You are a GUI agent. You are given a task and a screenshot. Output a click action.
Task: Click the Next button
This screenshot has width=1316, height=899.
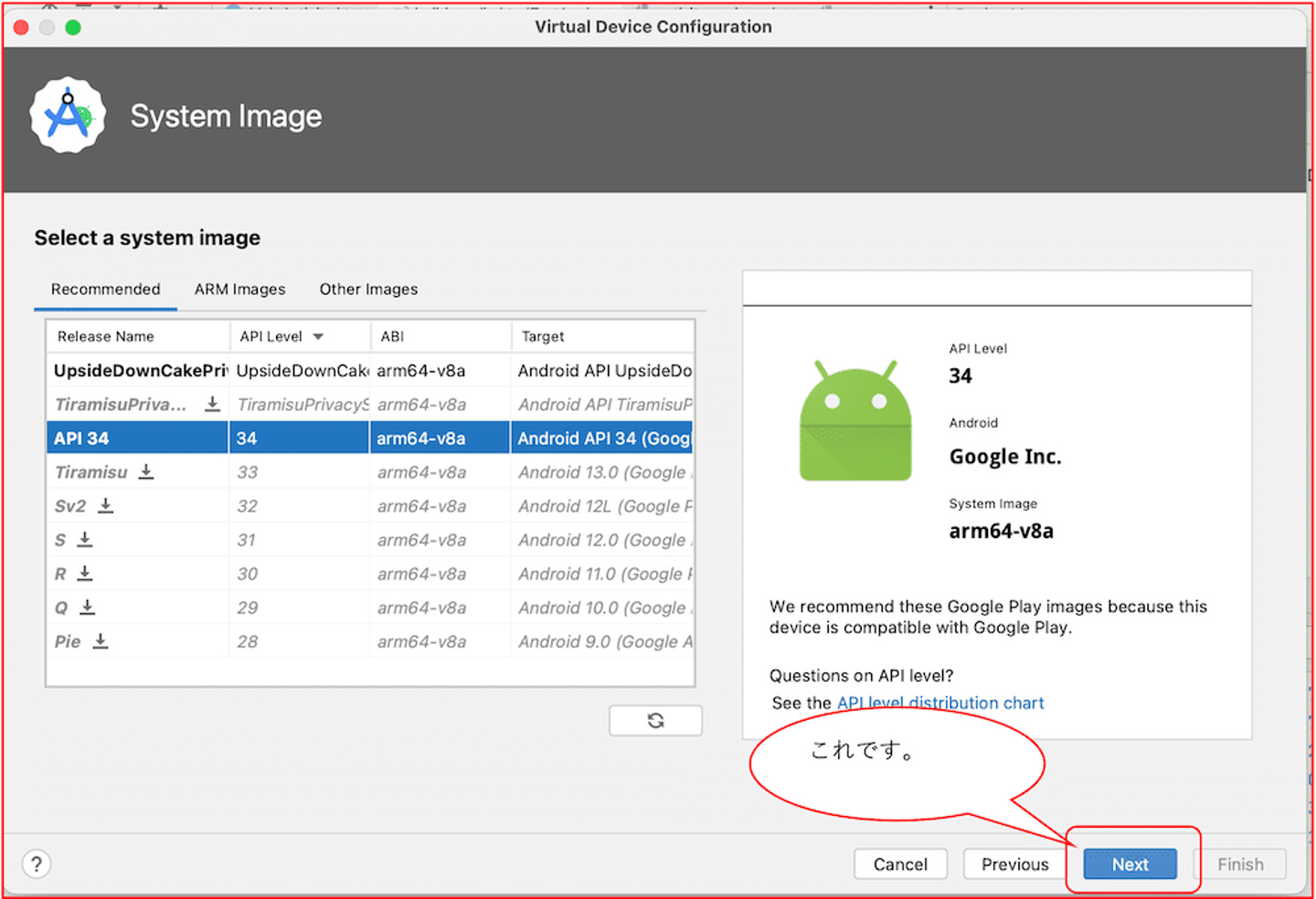point(1130,864)
